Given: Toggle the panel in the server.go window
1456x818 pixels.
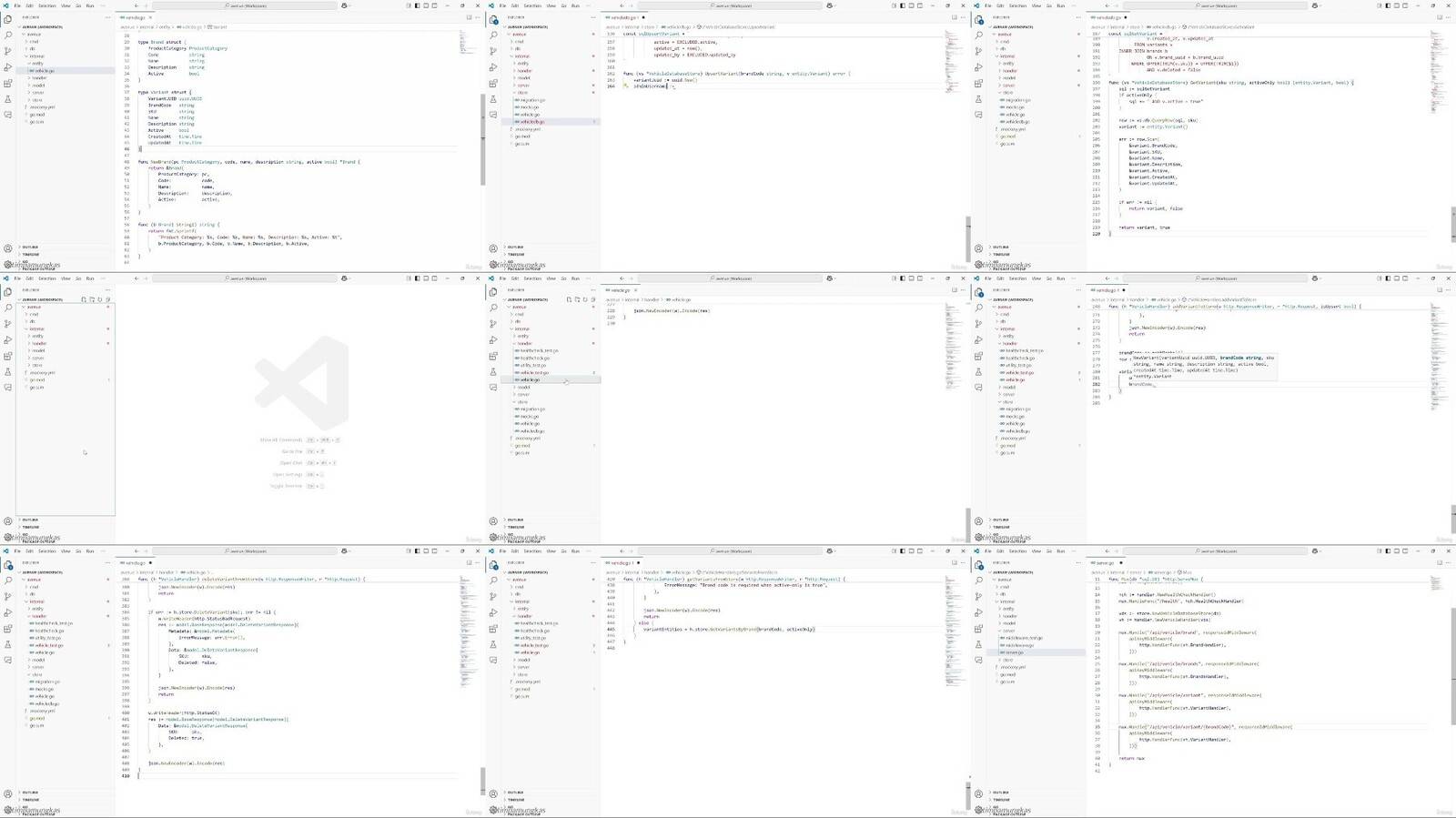Looking at the screenshot, I should (x=1396, y=551).
